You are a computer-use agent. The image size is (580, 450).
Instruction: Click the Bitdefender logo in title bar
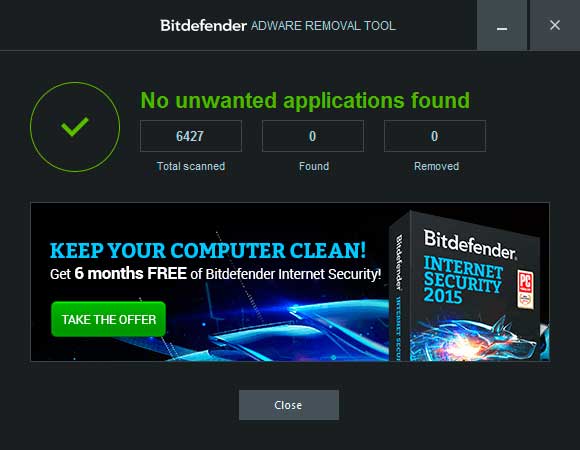pos(203,26)
